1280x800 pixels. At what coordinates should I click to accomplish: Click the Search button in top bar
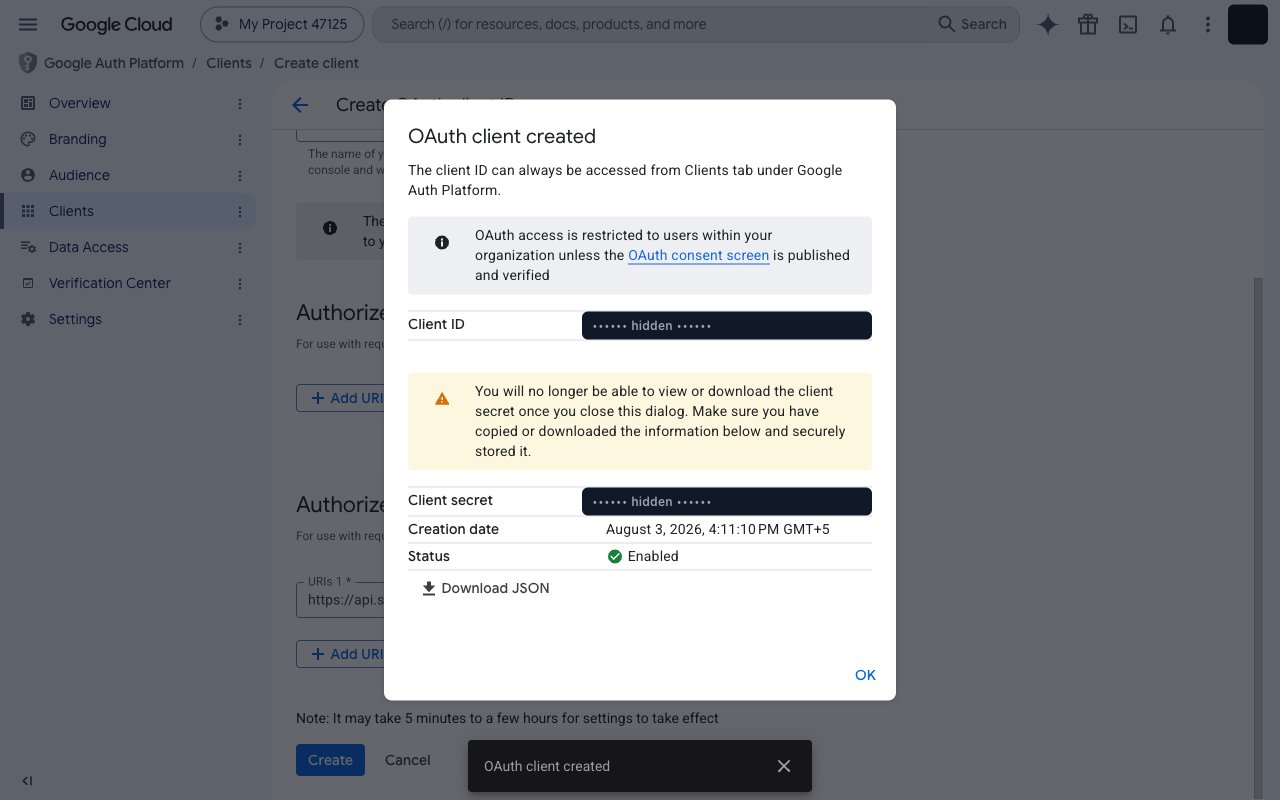pos(973,24)
